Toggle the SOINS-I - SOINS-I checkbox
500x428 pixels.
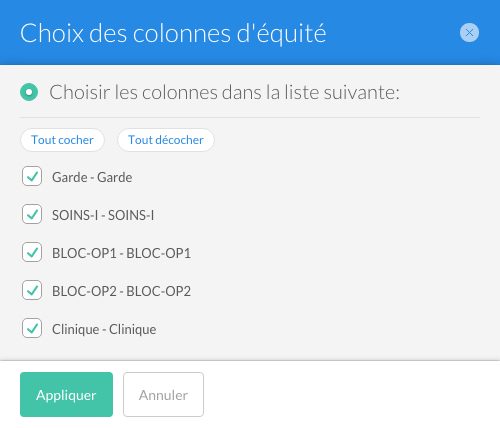click(32, 214)
